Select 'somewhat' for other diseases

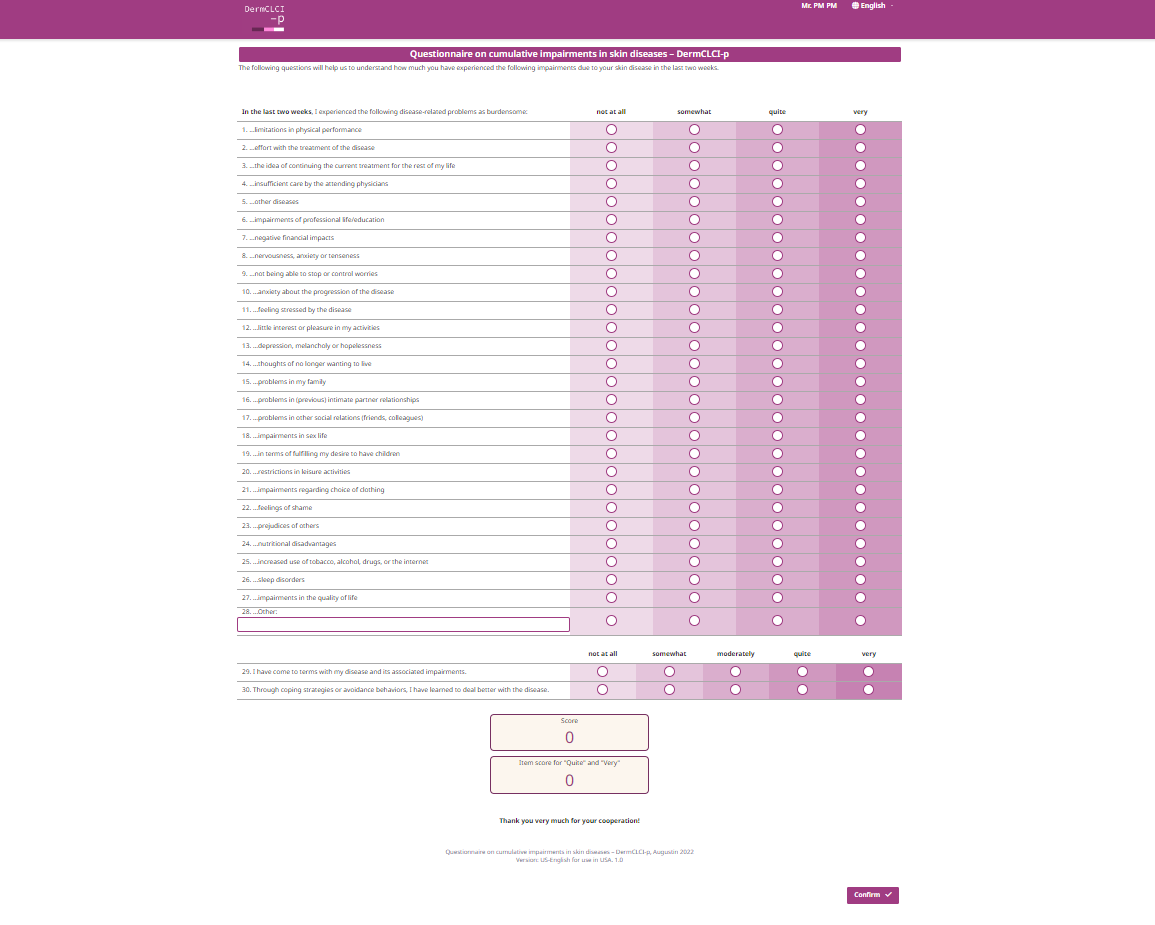click(695, 202)
